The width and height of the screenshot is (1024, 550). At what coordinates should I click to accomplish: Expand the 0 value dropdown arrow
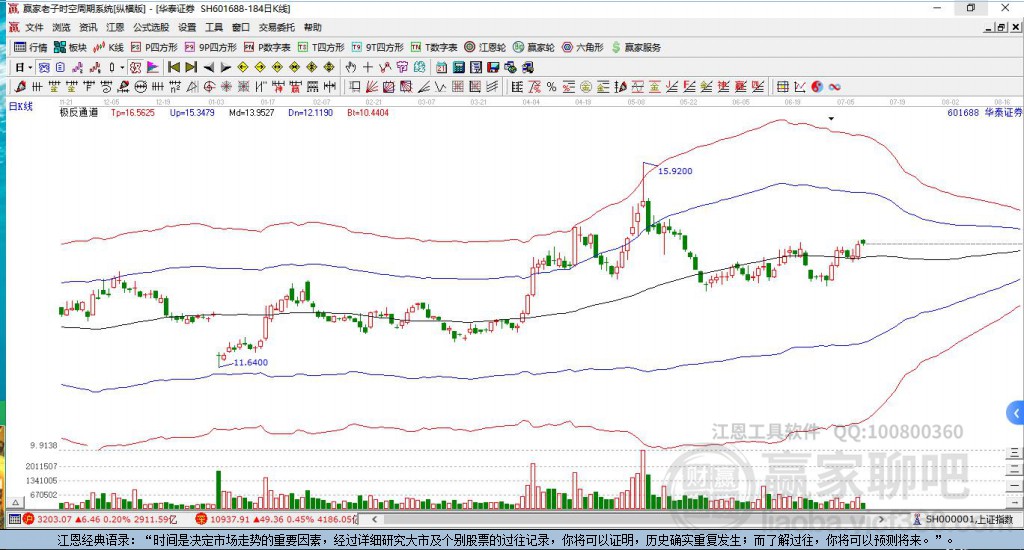[x=121, y=67]
